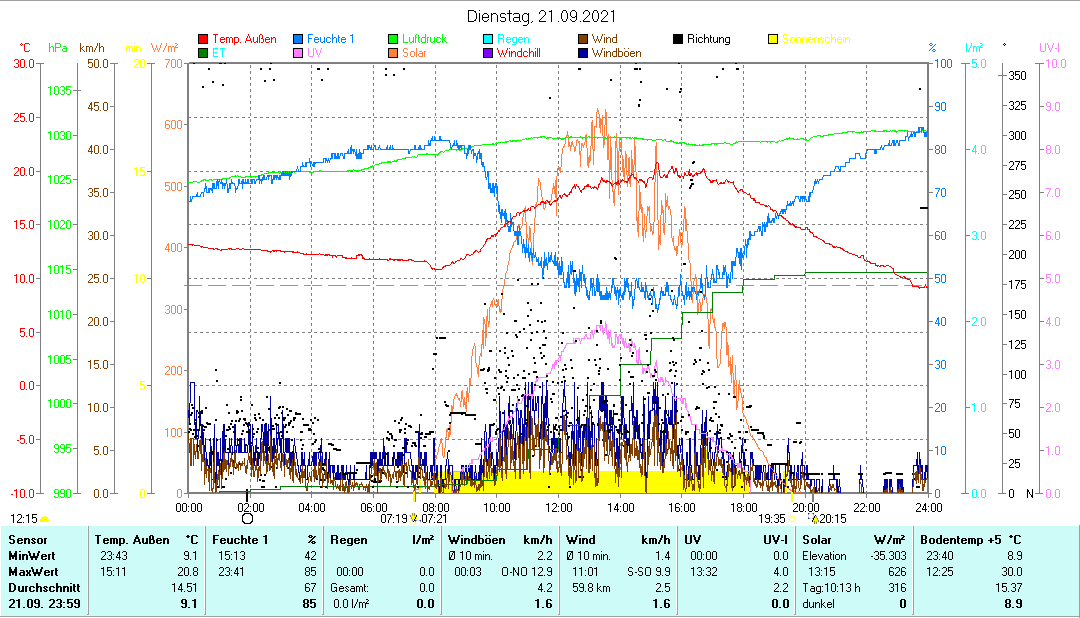
Task: Select the green Luftdruck legend marker
Action: pos(393,40)
